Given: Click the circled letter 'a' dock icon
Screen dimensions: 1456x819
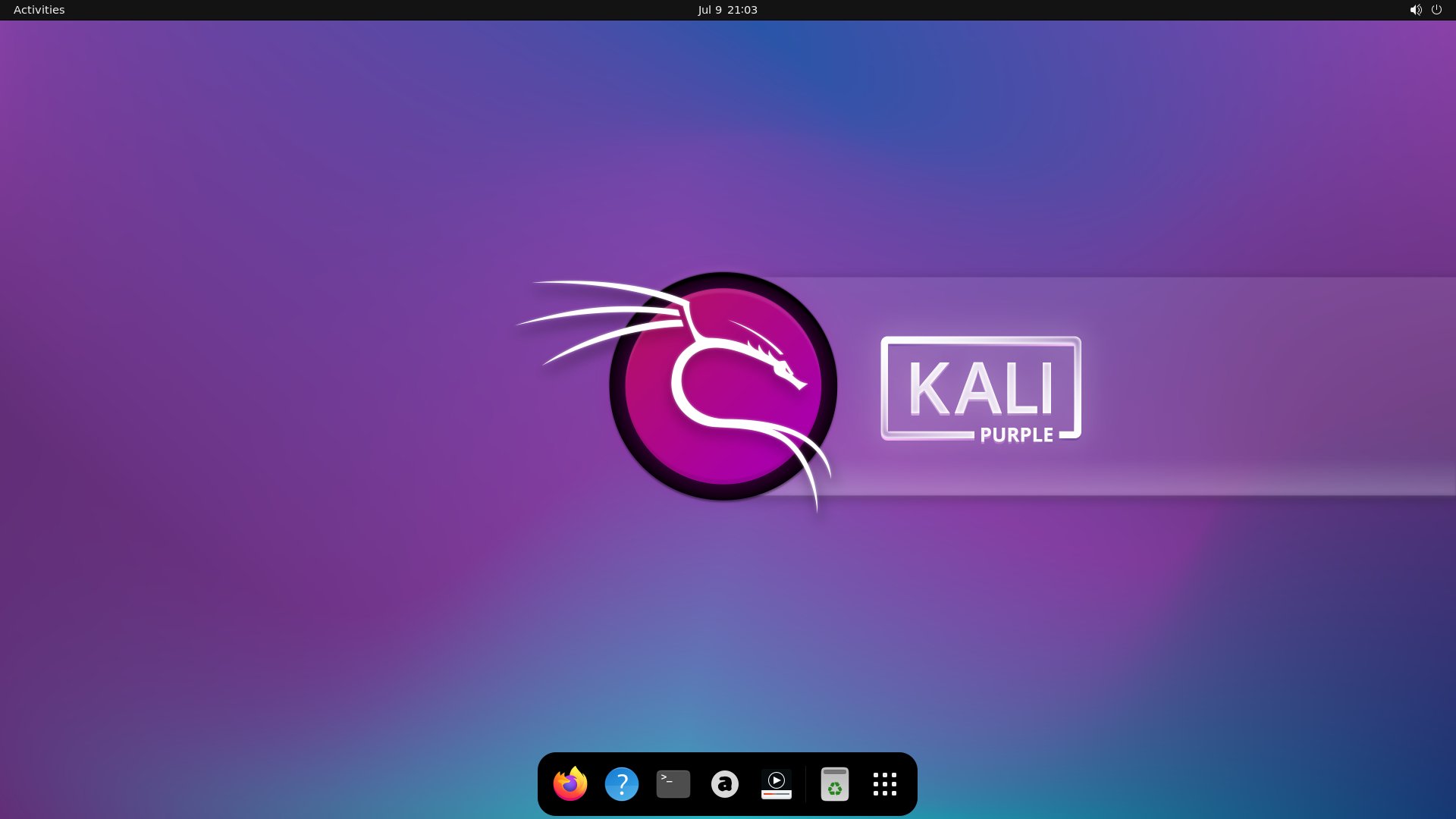Looking at the screenshot, I should [725, 784].
